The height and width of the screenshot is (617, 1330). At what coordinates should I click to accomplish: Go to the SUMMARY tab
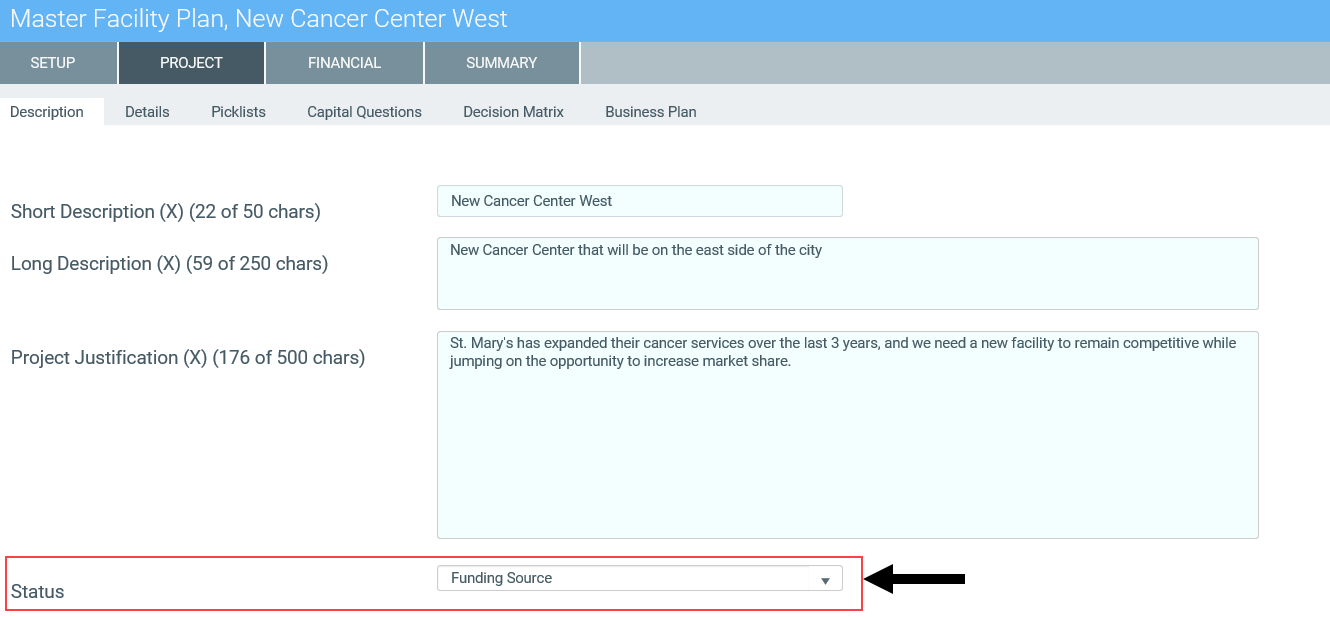[501, 63]
